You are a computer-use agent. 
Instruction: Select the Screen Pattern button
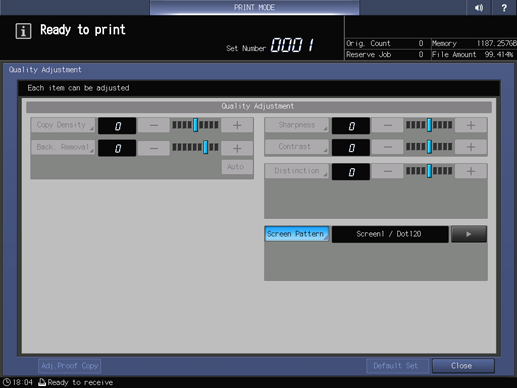tap(297, 234)
